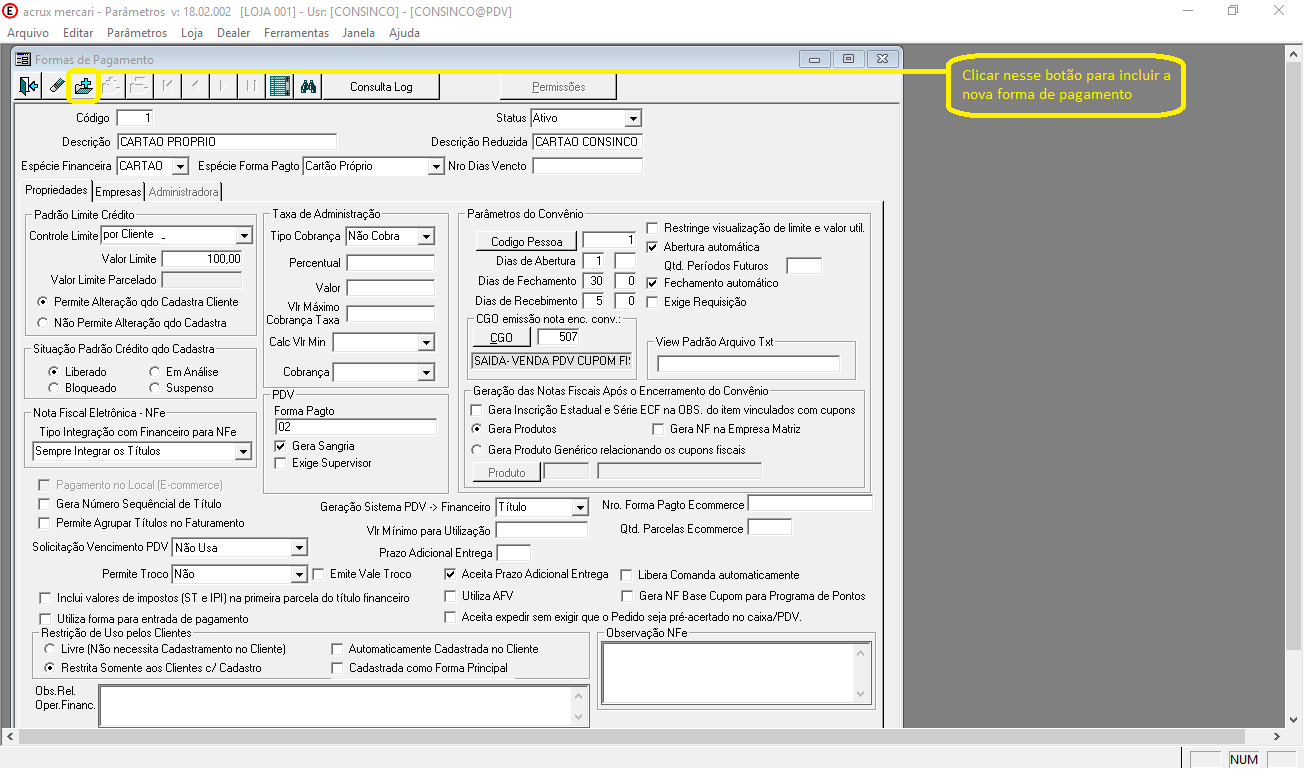Open Permite Troco dropdown
The image size is (1304, 771).
coord(298,574)
